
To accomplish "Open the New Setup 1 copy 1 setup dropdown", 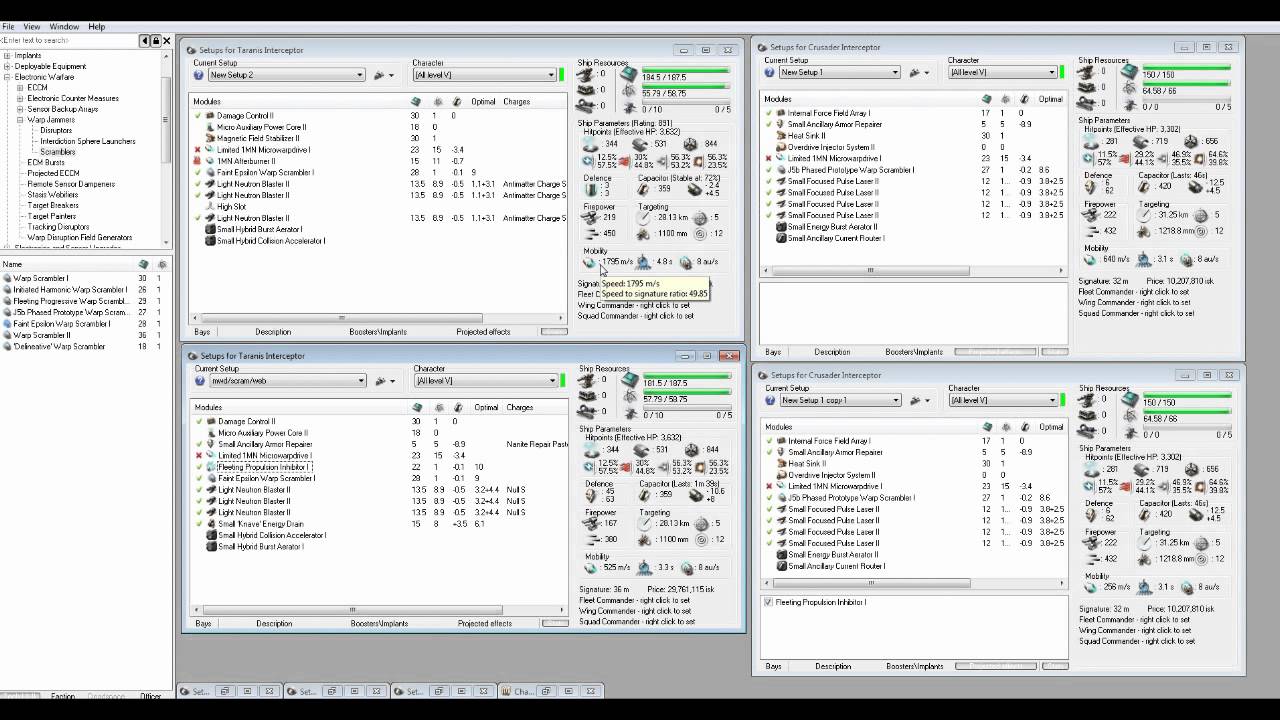I will click(x=840, y=400).
